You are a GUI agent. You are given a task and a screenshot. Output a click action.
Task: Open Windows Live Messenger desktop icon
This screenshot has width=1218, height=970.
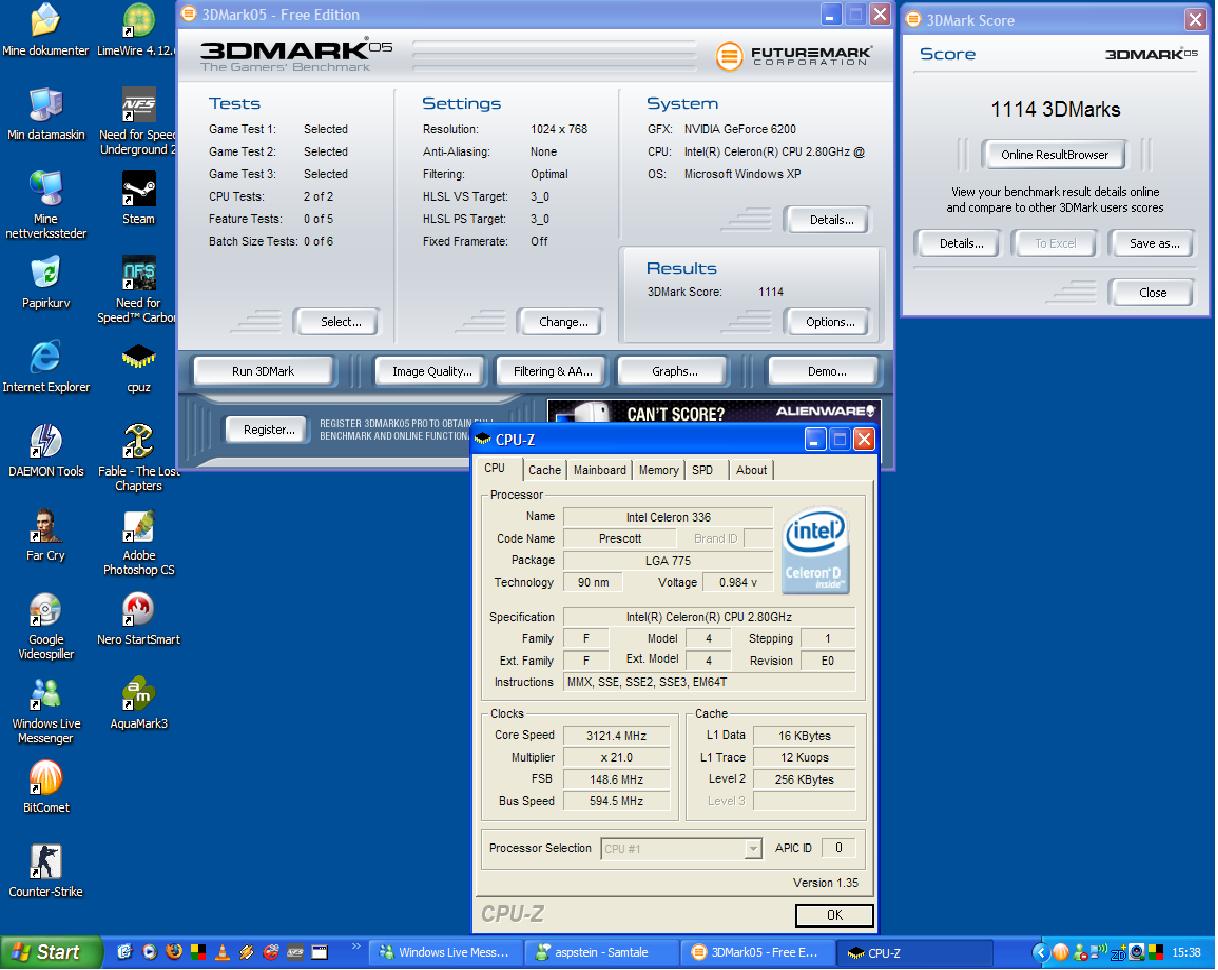[46, 710]
